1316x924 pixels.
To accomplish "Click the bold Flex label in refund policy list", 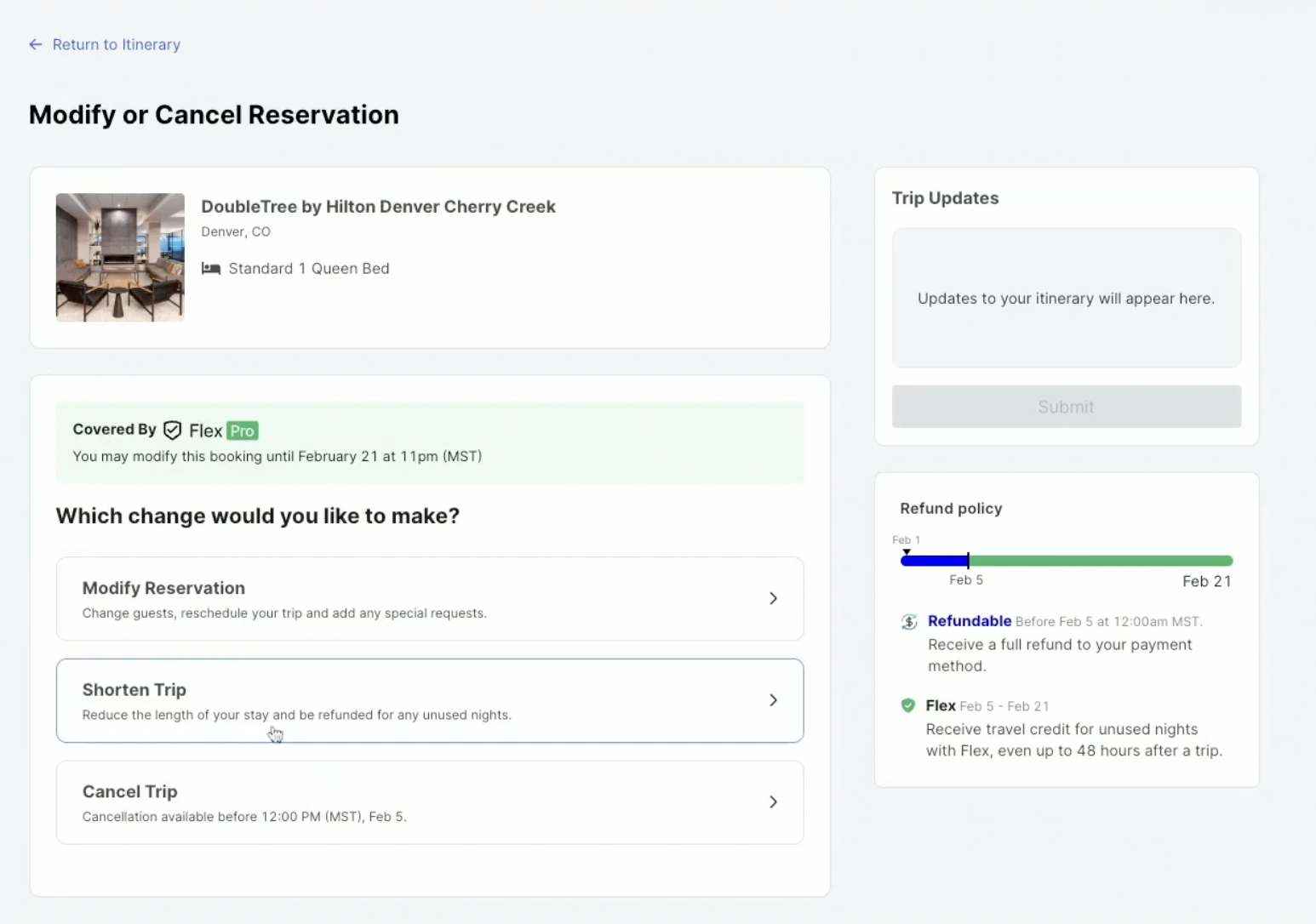I will 941,705.
